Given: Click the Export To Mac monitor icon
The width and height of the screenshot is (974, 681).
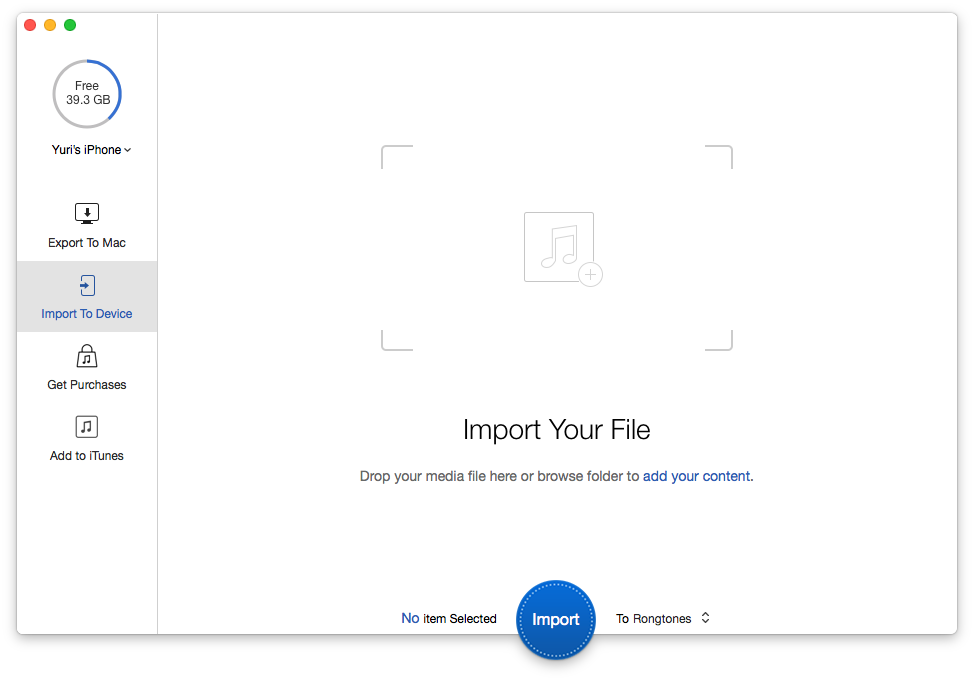Looking at the screenshot, I should point(87,214).
